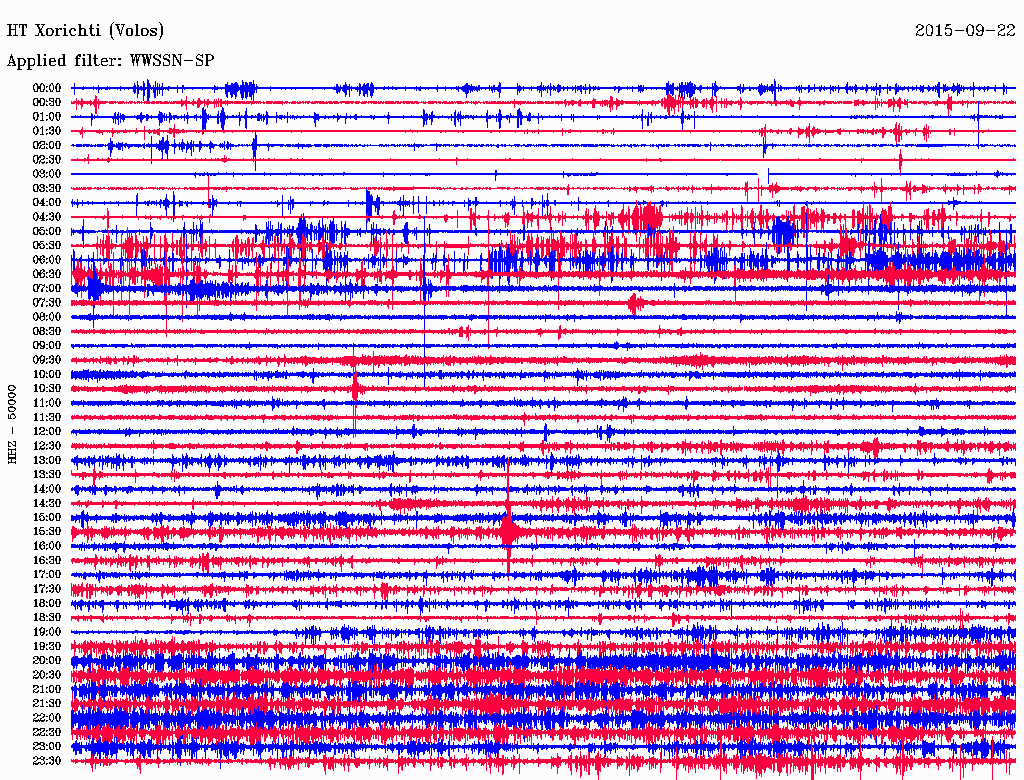1024x780 pixels.
Task: Click the 03:00 time label
Action: [47, 174]
